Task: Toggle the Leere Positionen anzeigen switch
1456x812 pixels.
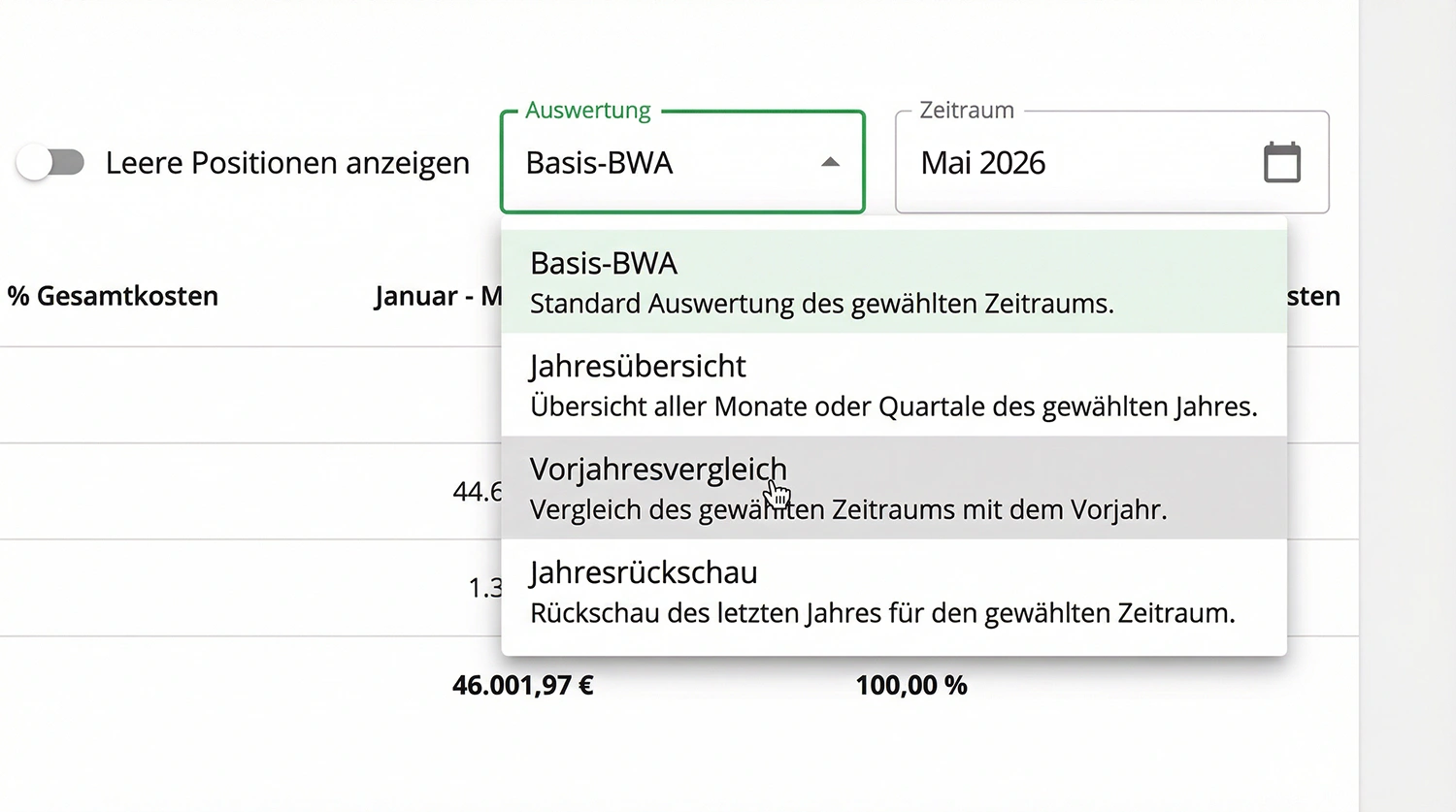Action: (x=50, y=162)
